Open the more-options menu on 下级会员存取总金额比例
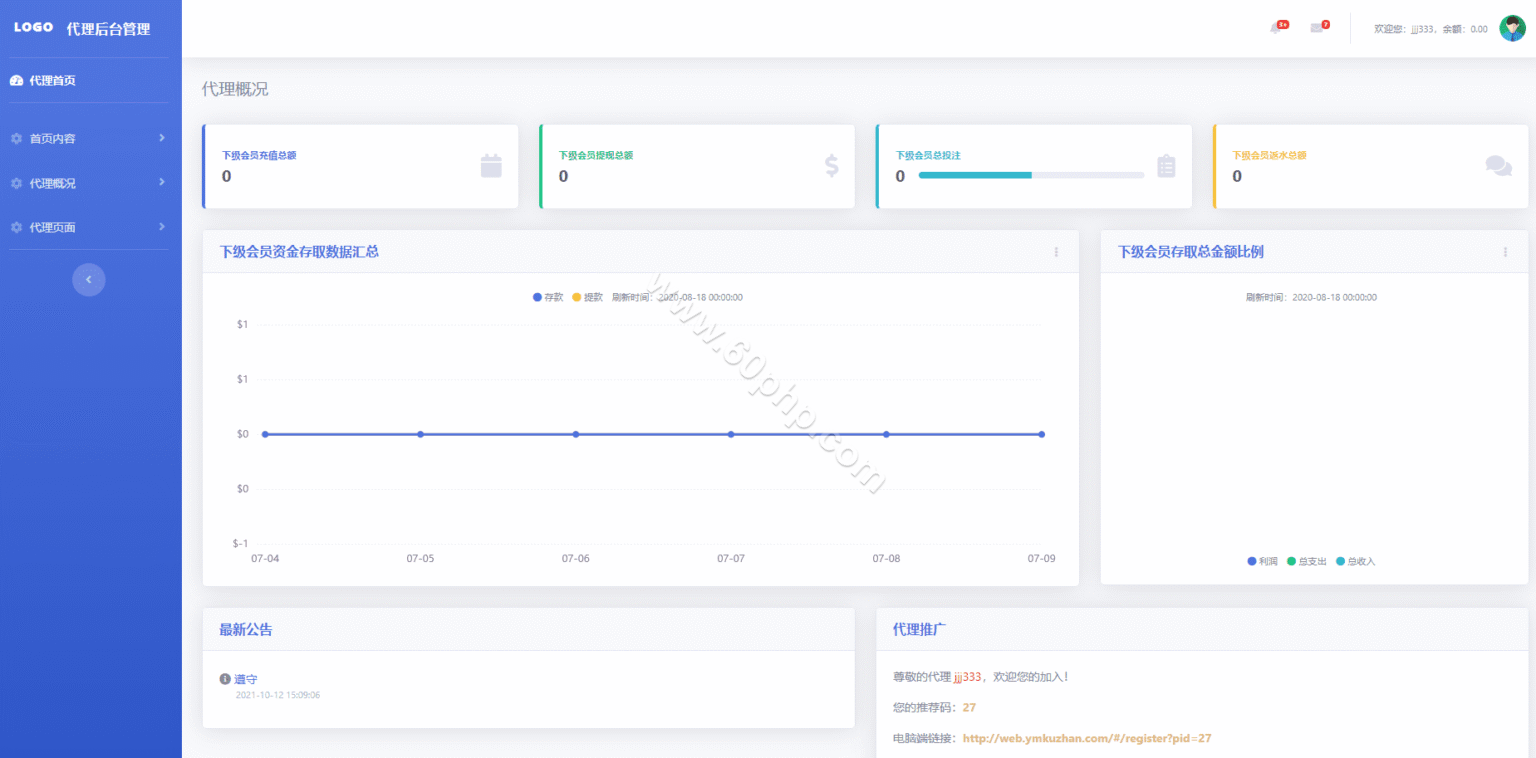 click(1505, 252)
